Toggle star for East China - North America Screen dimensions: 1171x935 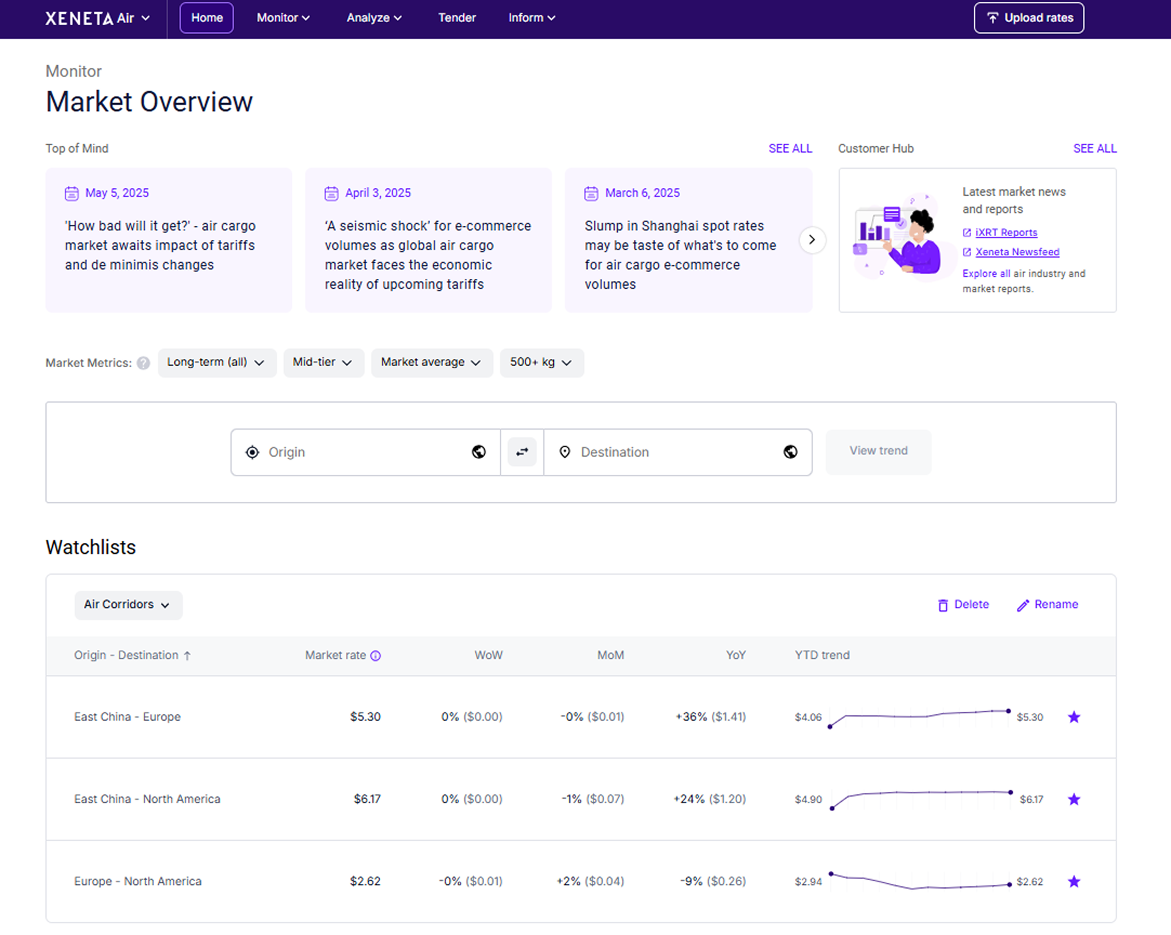[1073, 799]
